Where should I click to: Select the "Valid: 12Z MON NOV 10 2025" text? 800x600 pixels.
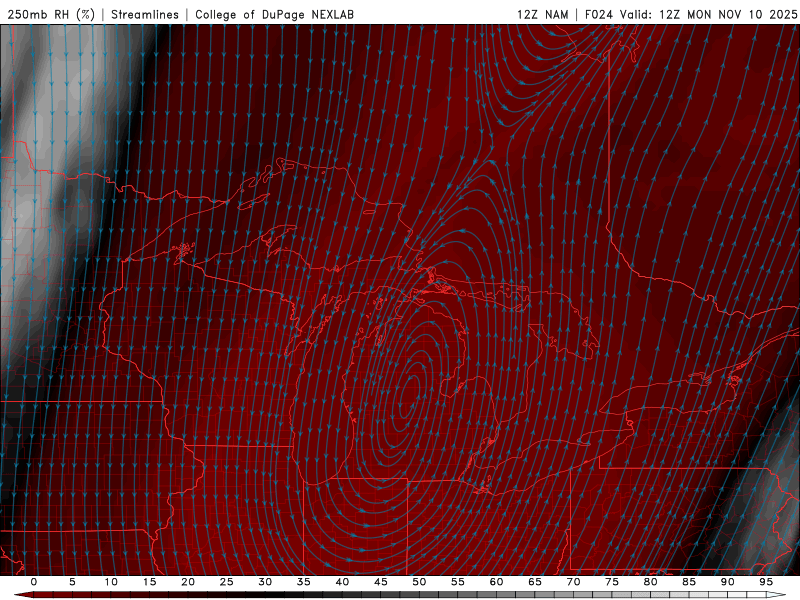pyautogui.click(x=708, y=14)
